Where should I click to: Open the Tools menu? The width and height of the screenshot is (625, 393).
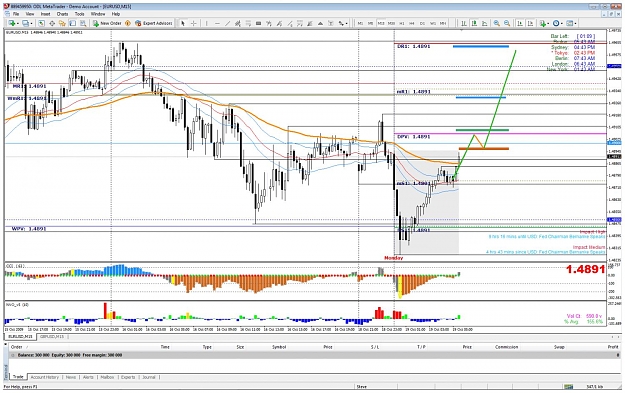pyautogui.click(x=80, y=14)
